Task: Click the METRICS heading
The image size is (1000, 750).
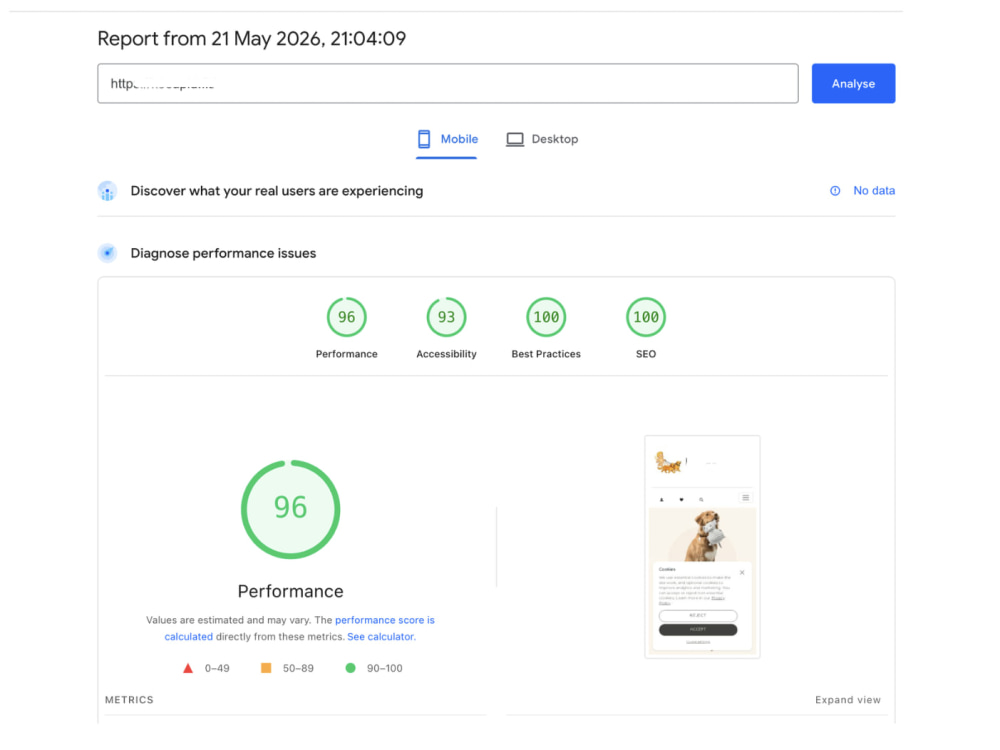Action: pos(129,700)
